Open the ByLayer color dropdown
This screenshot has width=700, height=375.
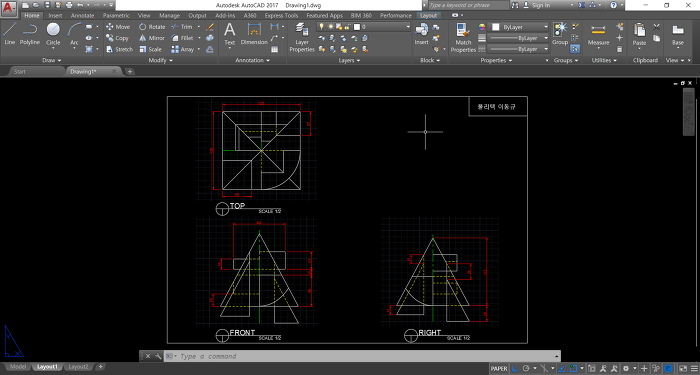(x=519, y=27)
